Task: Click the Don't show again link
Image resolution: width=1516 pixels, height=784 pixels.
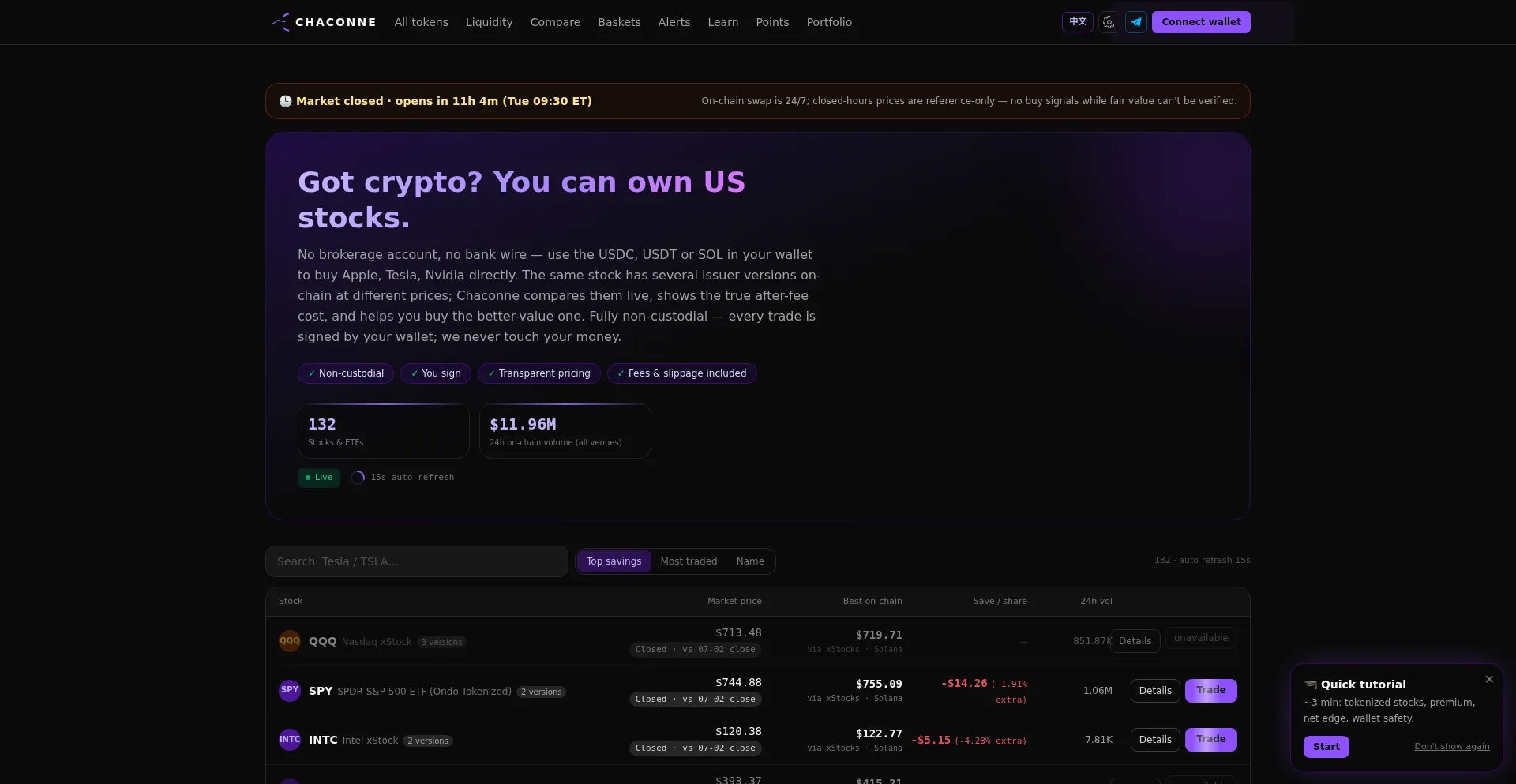Action: (1452, 747)
